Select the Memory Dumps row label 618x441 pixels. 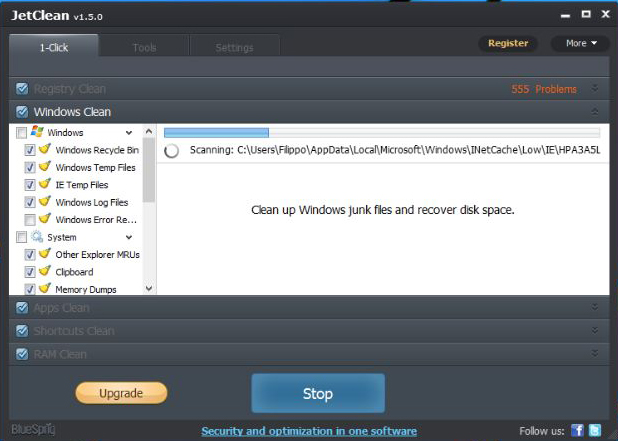pos(86,289)
